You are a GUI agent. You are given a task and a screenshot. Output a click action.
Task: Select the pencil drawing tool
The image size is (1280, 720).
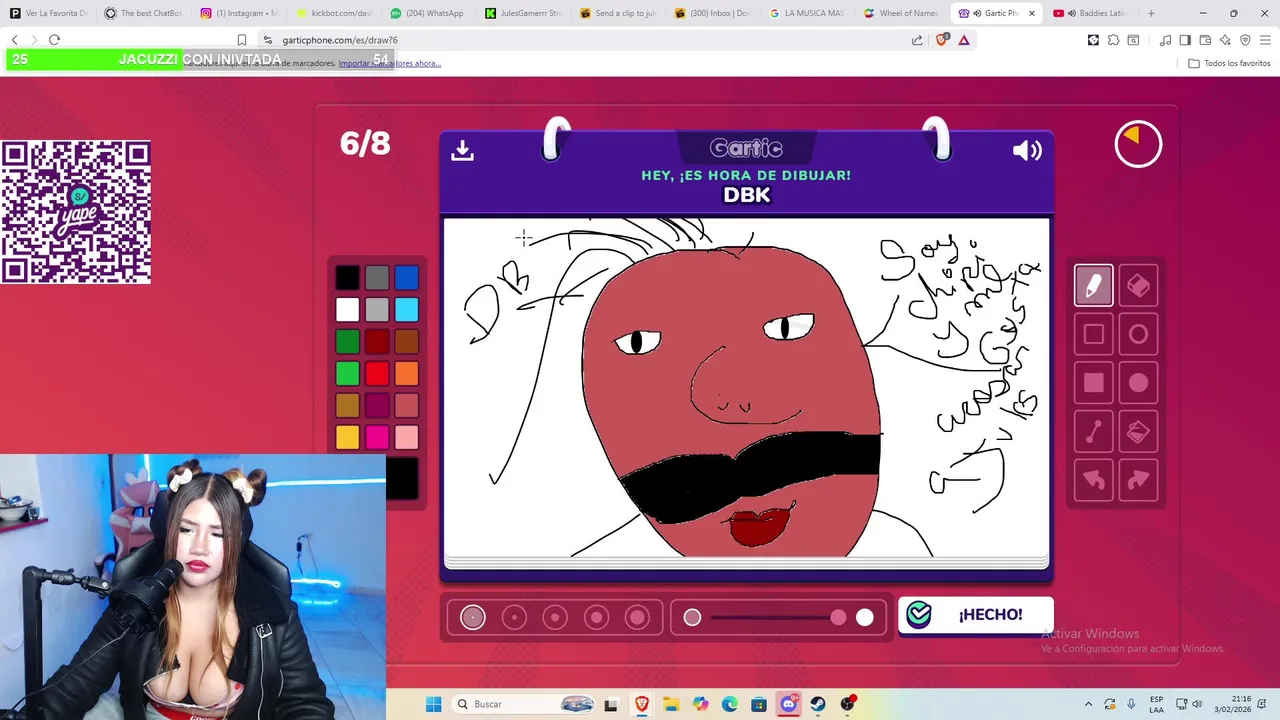coord(1093,286)
